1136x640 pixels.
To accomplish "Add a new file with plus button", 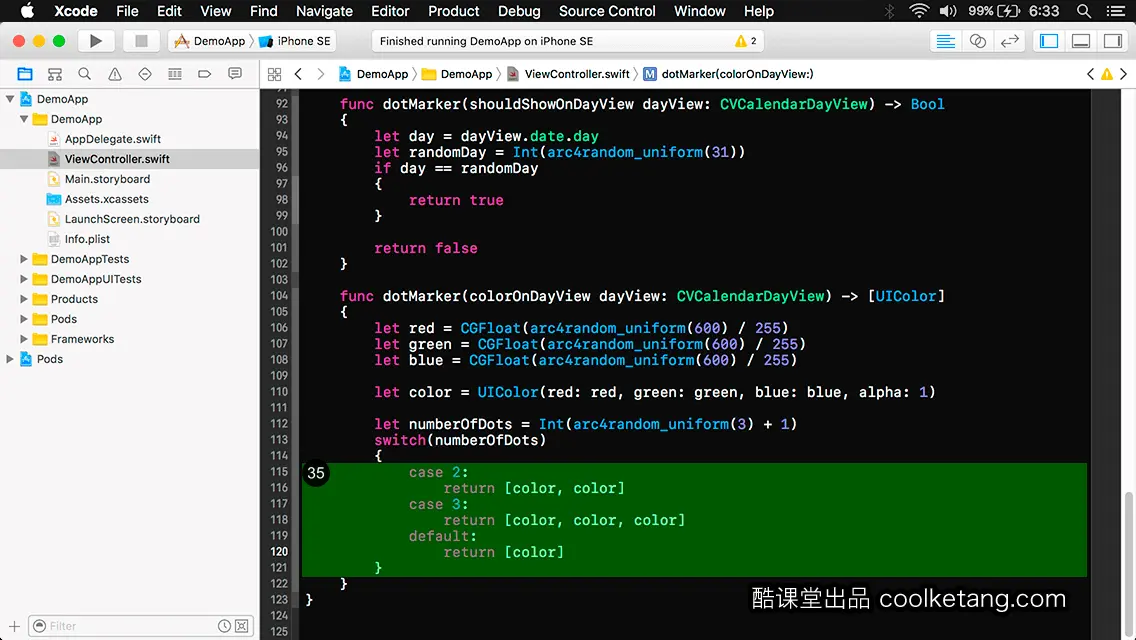I will (14, 626).
